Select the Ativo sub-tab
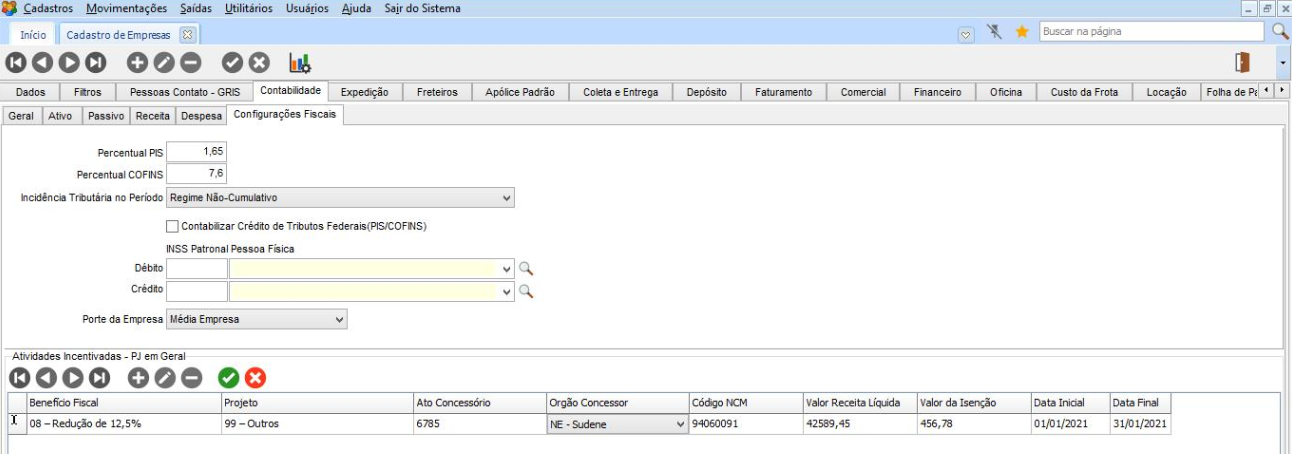The image size is (1292, 454). [60, 116]
